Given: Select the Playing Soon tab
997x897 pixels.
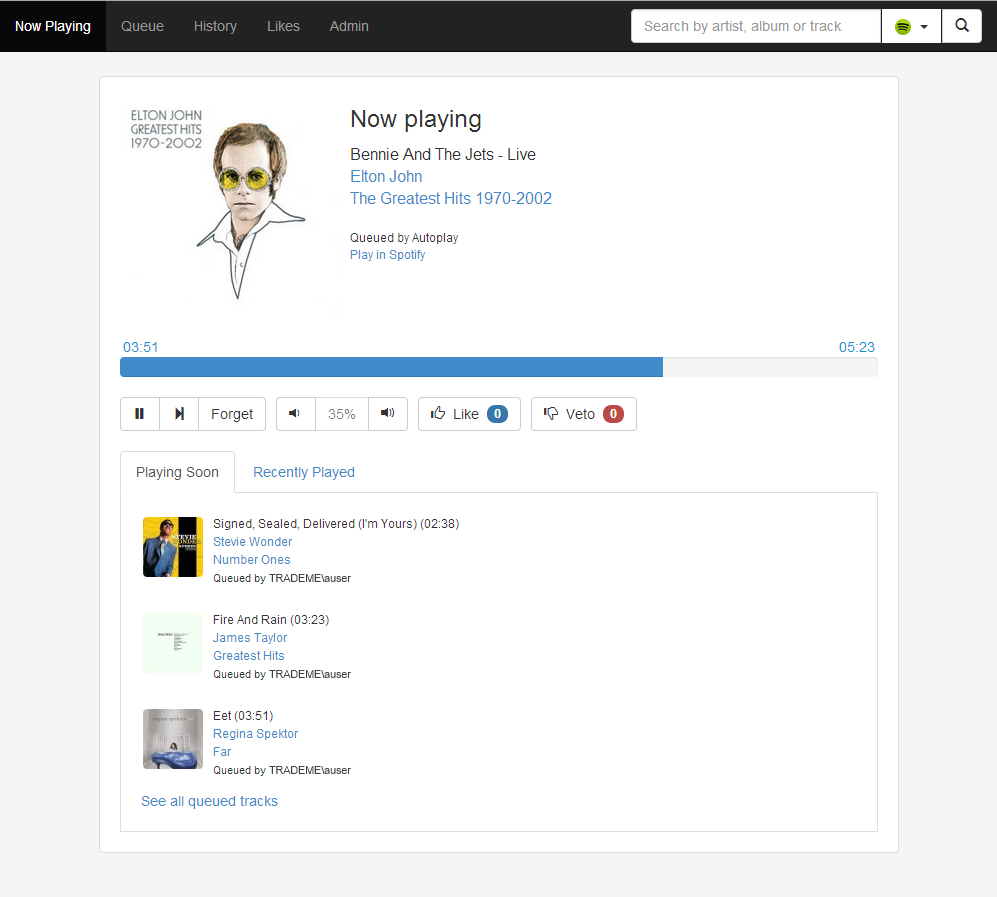Looking at the screenshot, I should [x=177, y=472].
